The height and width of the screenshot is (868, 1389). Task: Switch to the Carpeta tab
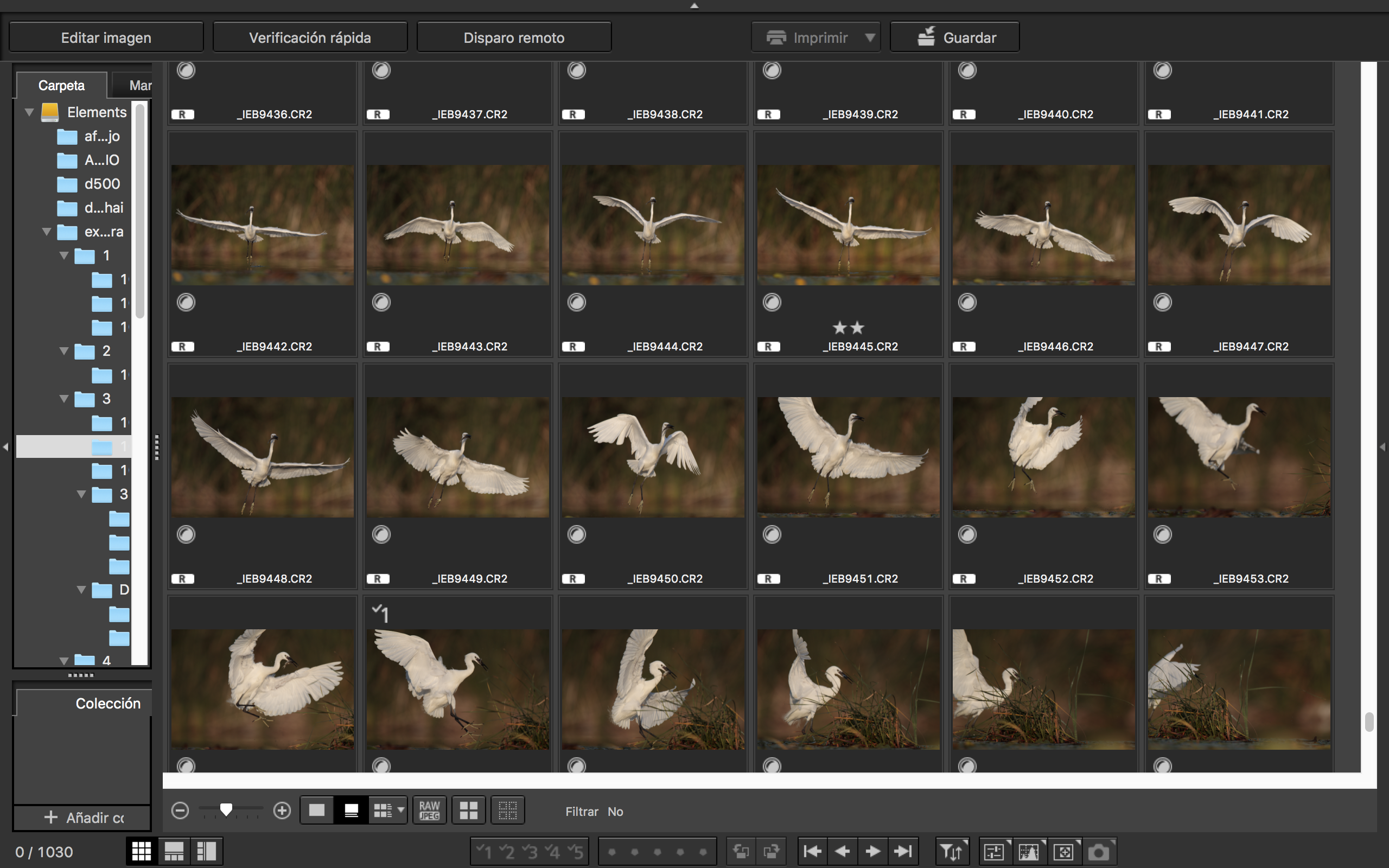click(x=61, y=86)
